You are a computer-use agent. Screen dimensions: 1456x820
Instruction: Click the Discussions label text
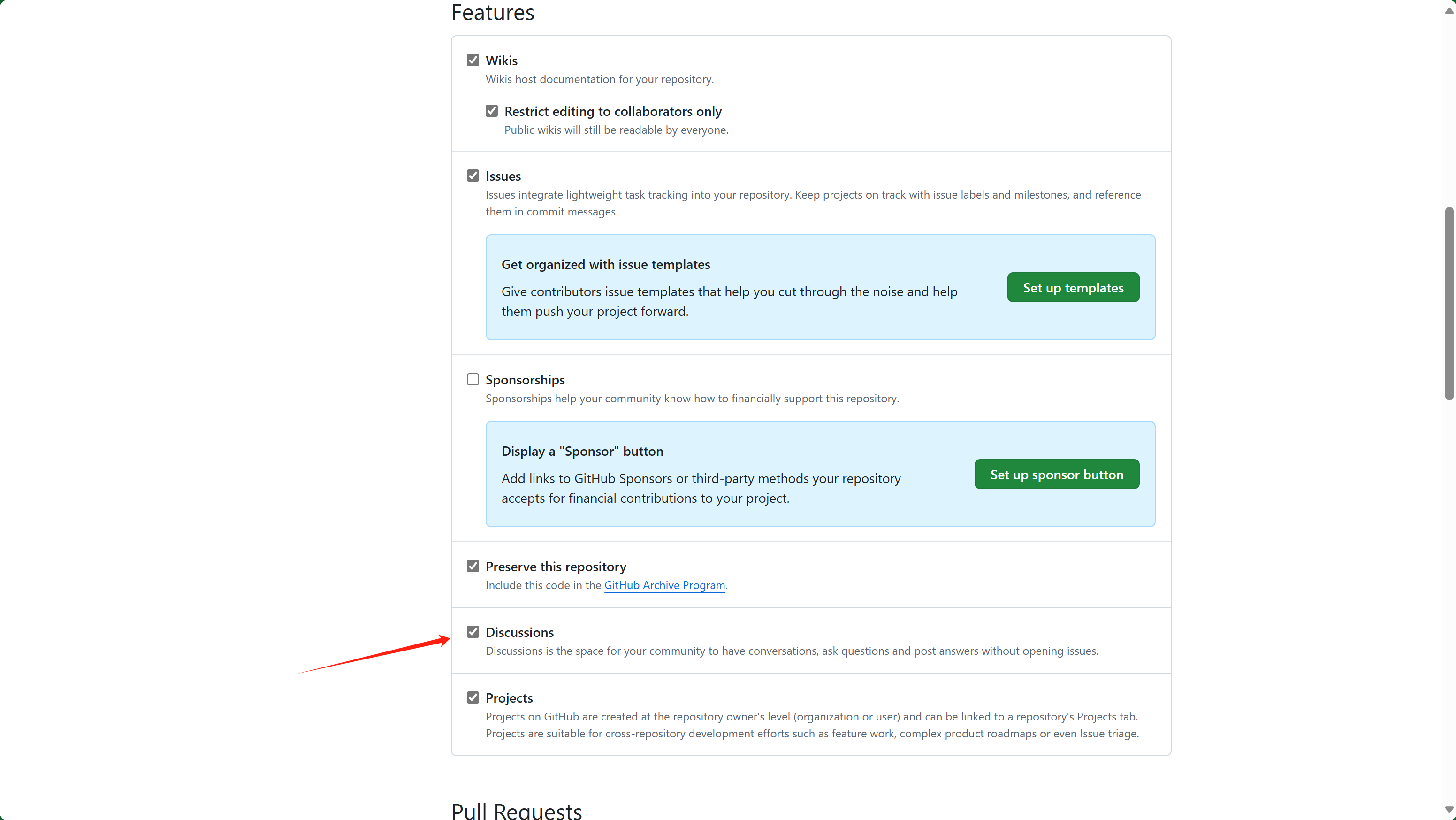point(519,632)
